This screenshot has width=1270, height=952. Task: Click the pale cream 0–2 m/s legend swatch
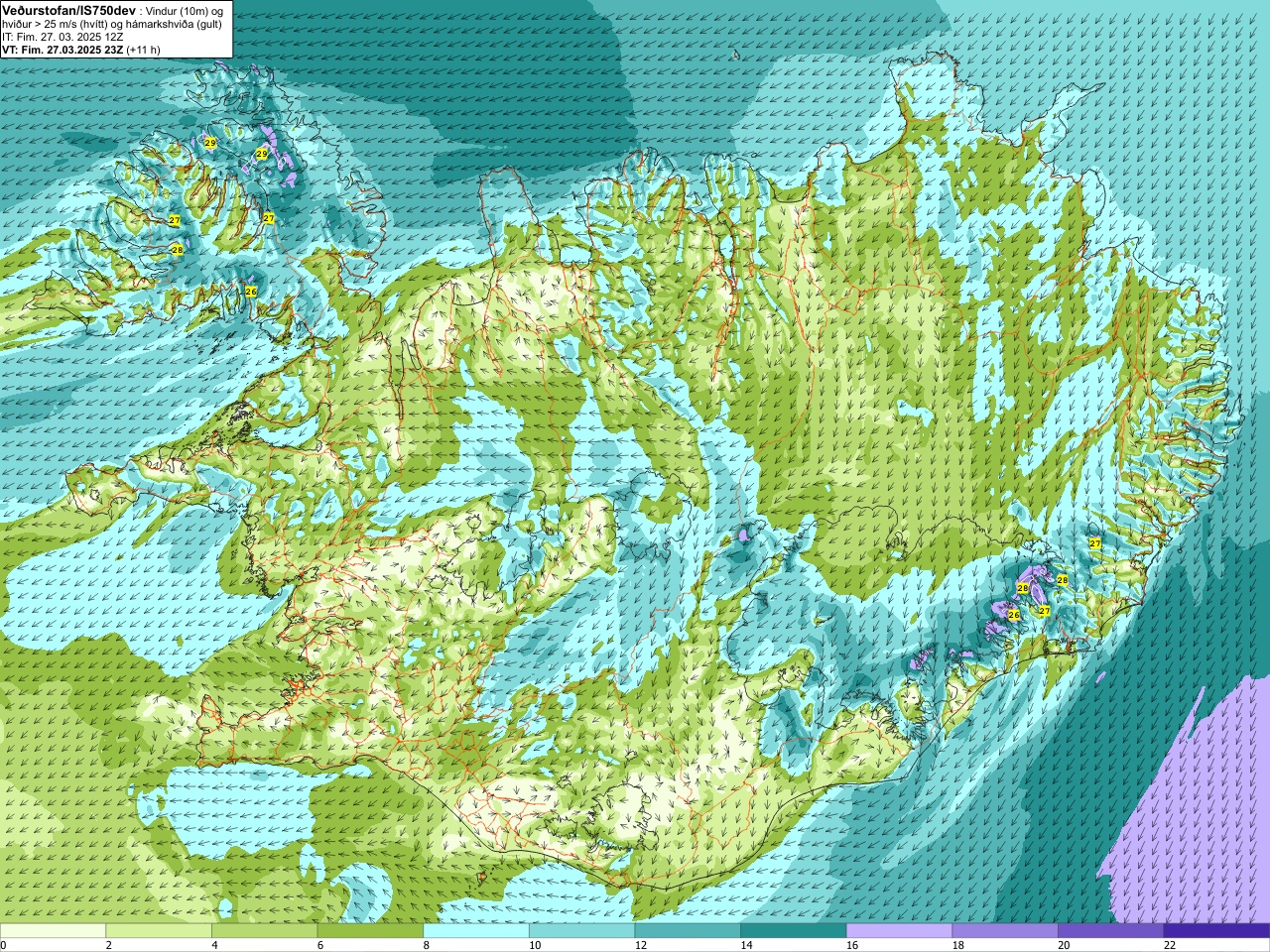pyautogui.click(x=53, y=931)
